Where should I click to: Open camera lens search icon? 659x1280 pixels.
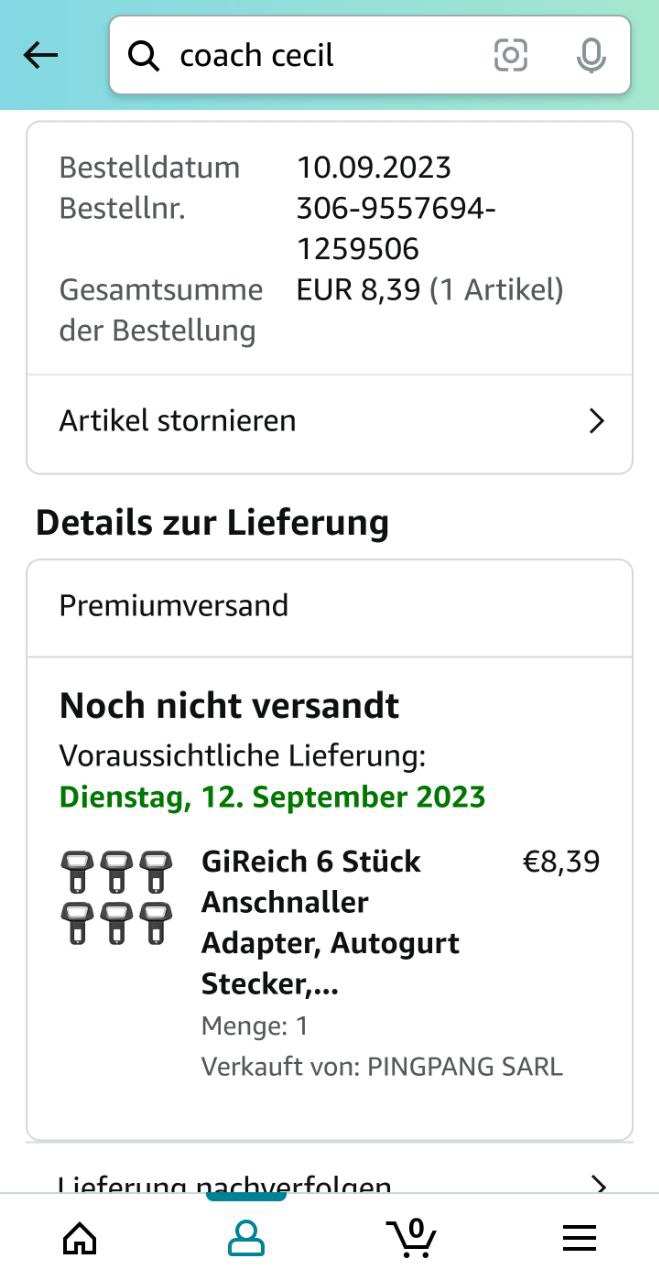tap(510, 56)
